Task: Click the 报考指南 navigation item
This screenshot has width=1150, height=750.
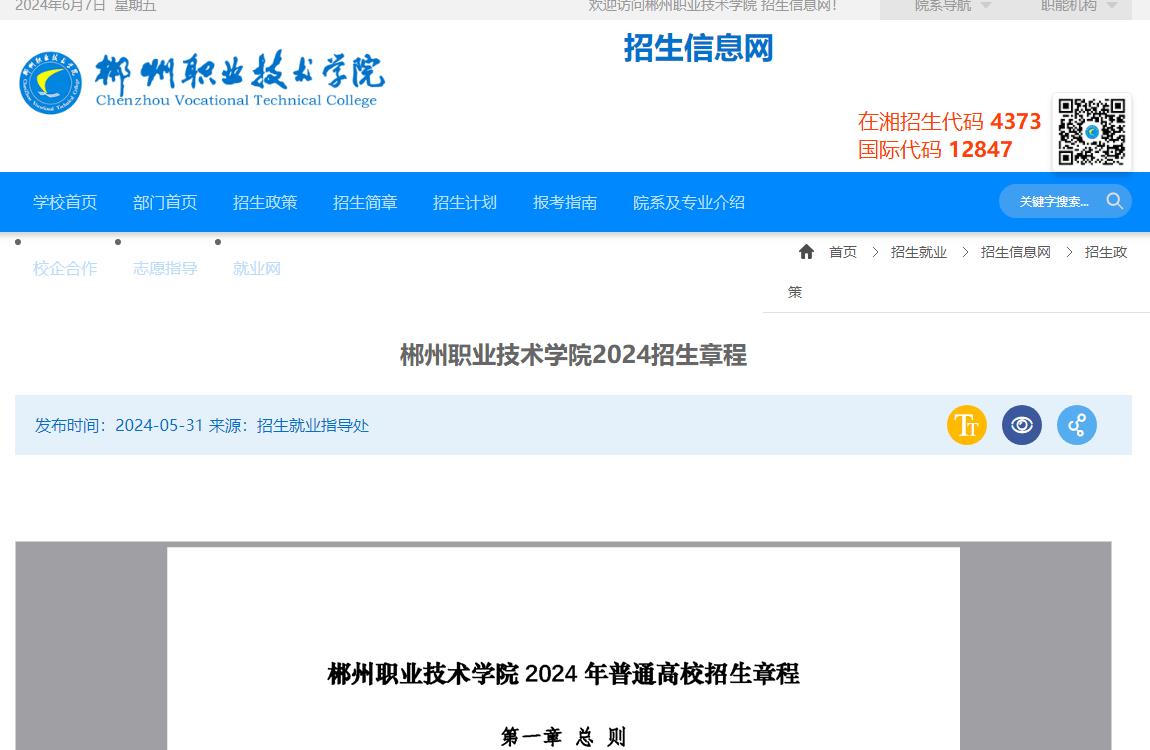Action: tap(565, 202)
